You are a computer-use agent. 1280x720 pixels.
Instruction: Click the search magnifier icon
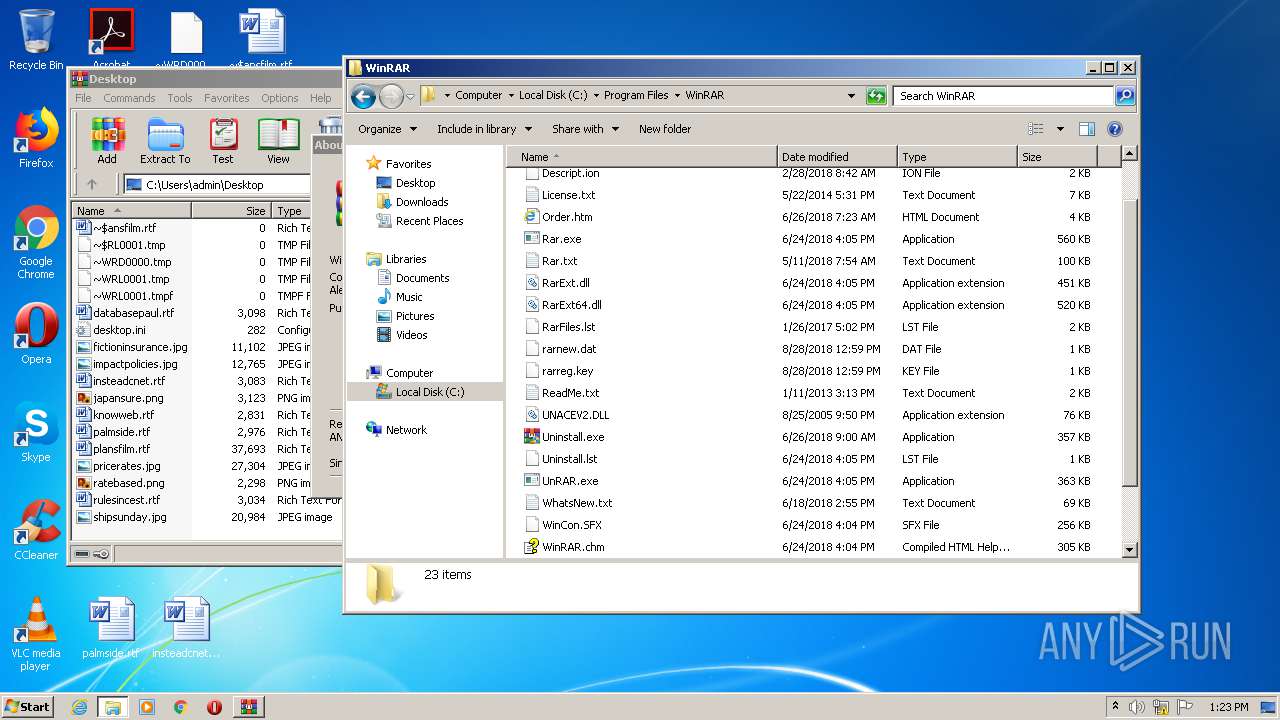coord(1125,96)
